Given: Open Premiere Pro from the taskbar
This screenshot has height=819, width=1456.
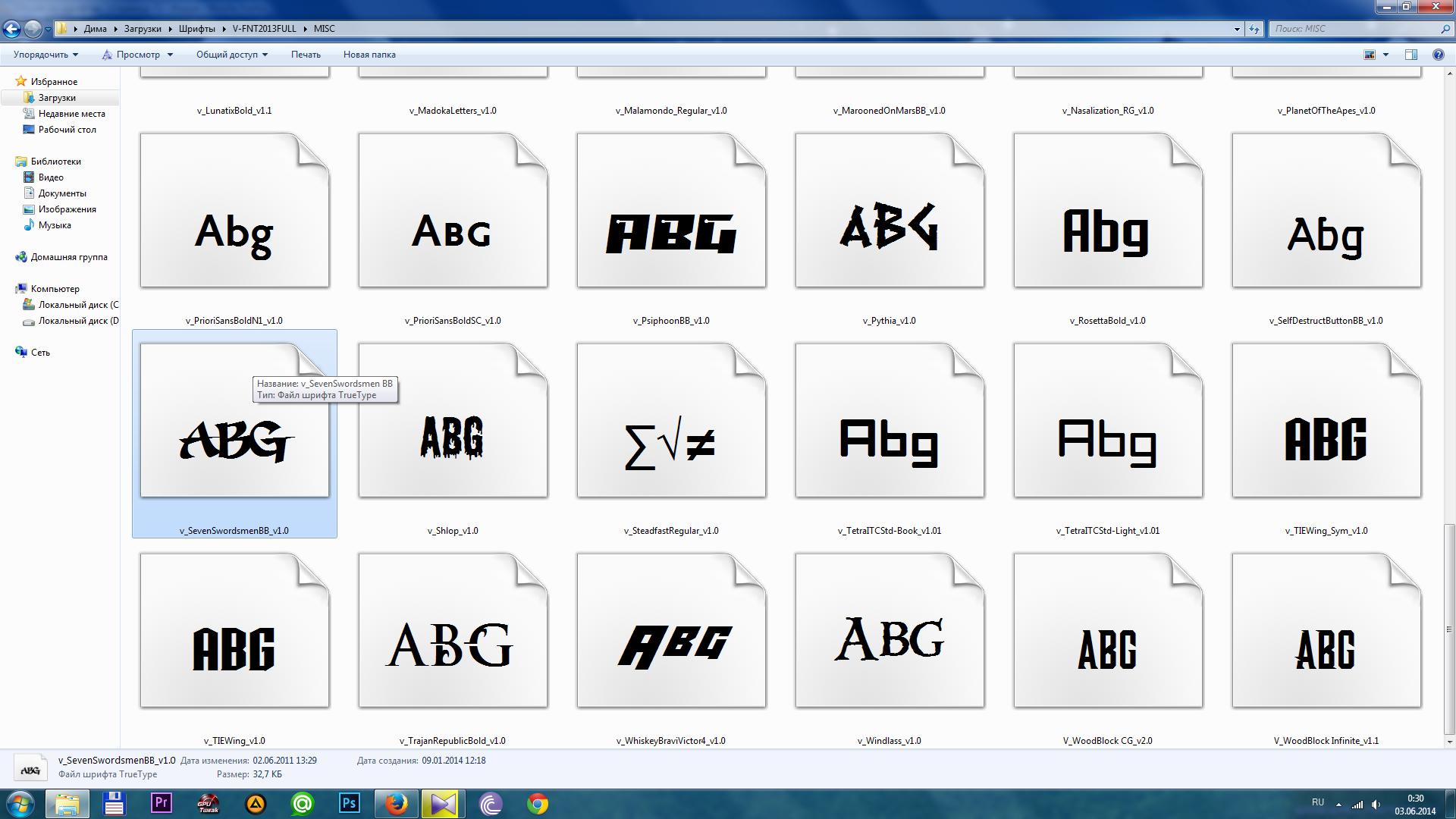Looking at the screenshot, I should pos(162,803).
